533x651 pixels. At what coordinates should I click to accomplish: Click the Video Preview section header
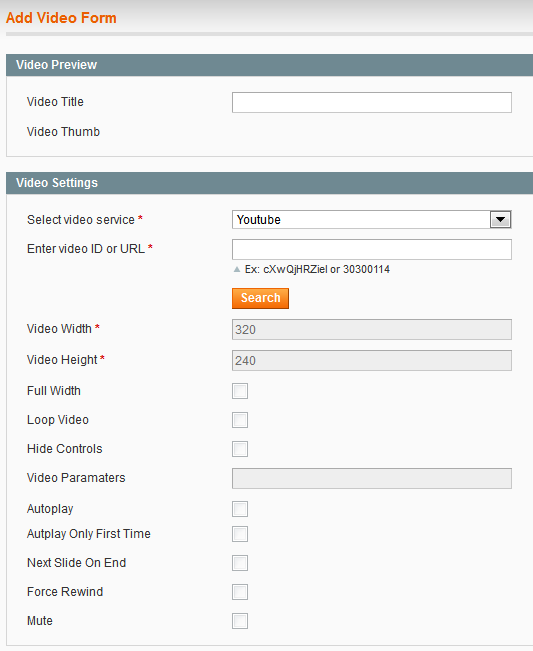pyautogui.click(x=269, y=65)
